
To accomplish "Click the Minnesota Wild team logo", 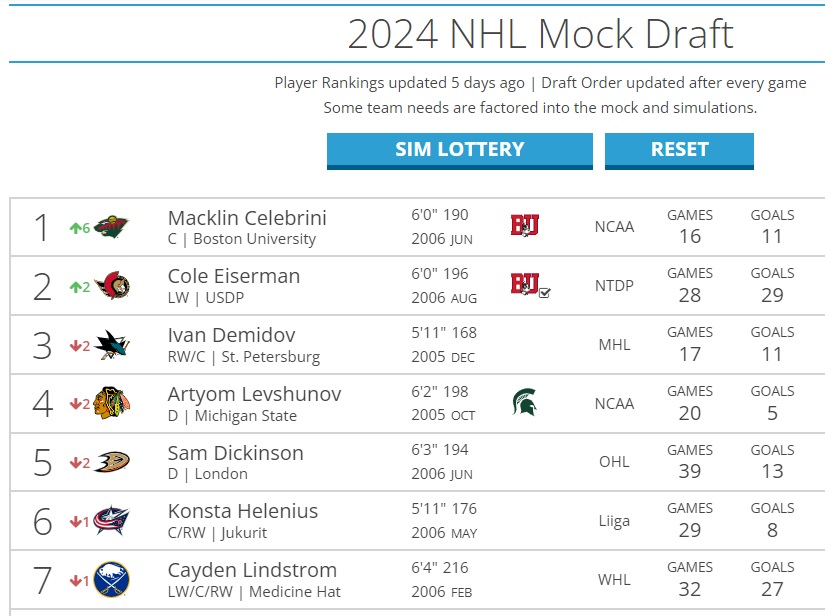I will (111, 227).
